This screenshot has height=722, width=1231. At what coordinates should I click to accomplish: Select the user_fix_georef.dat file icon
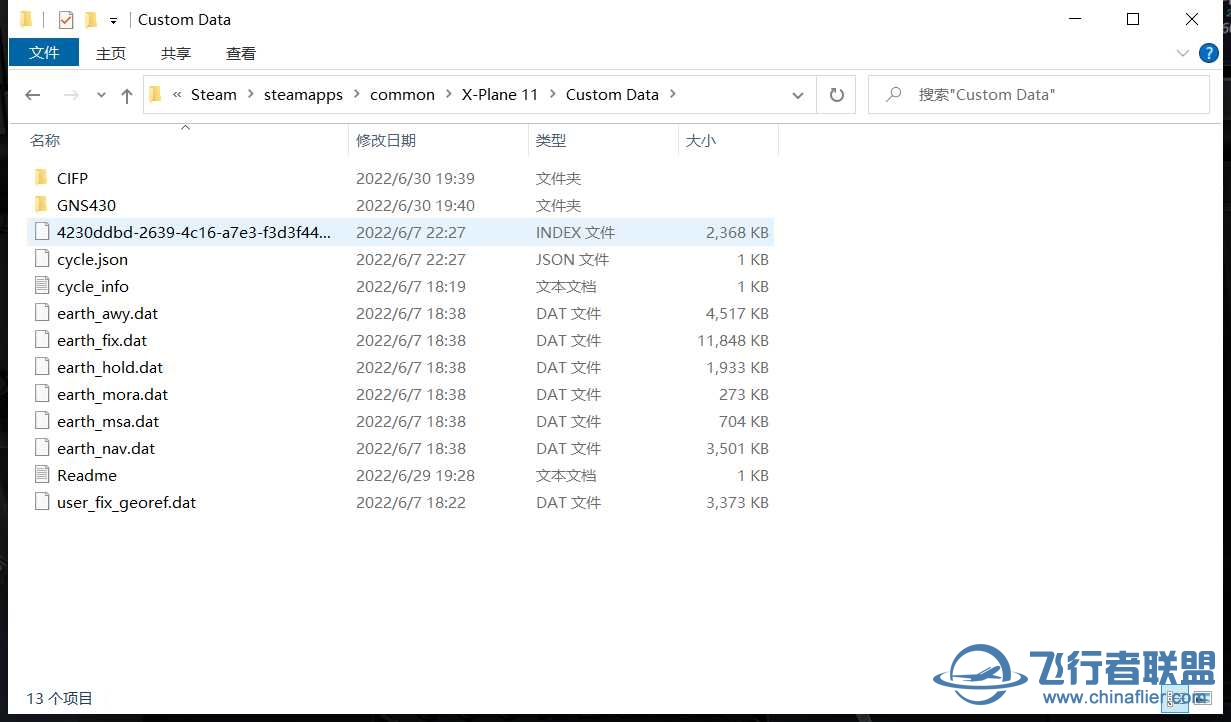(41, 502)
